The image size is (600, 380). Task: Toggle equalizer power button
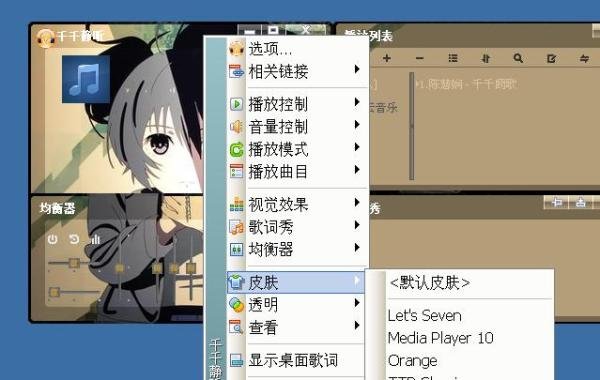(52, 240)
